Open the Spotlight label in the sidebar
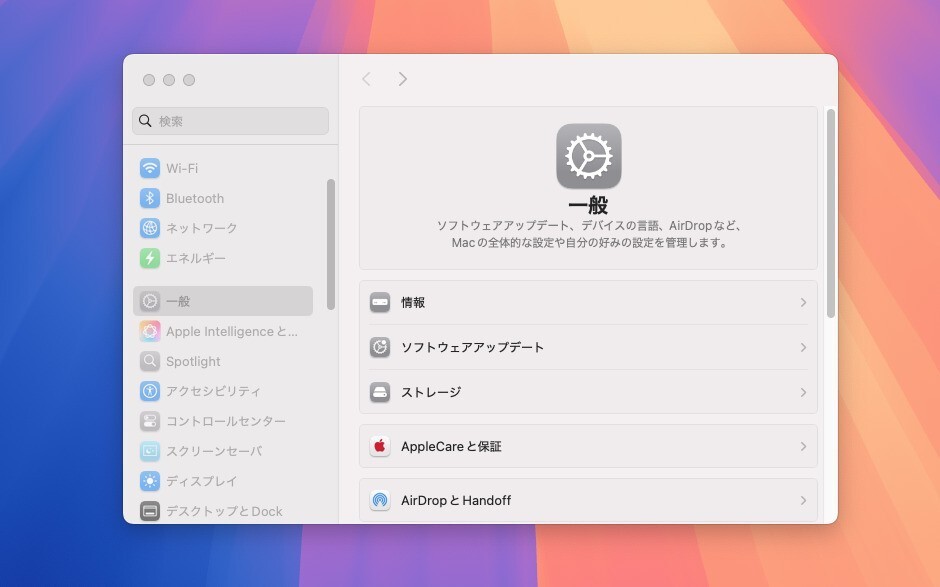 (193, 362)
